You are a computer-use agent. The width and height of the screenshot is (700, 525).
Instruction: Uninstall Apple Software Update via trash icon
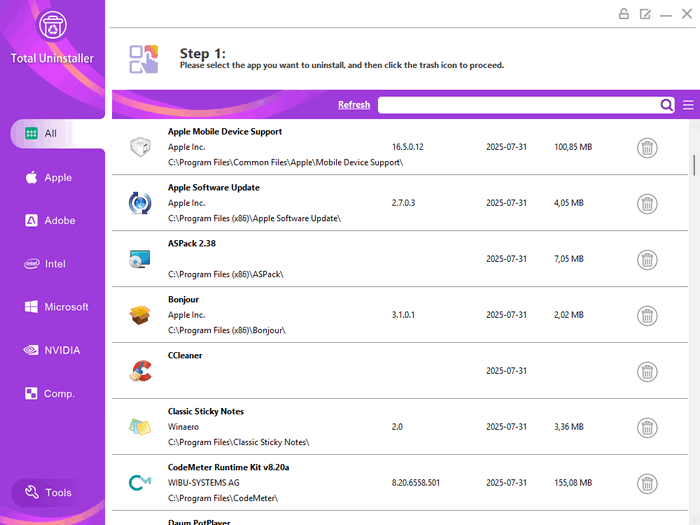pyautogui.click(x=647, y=204)
